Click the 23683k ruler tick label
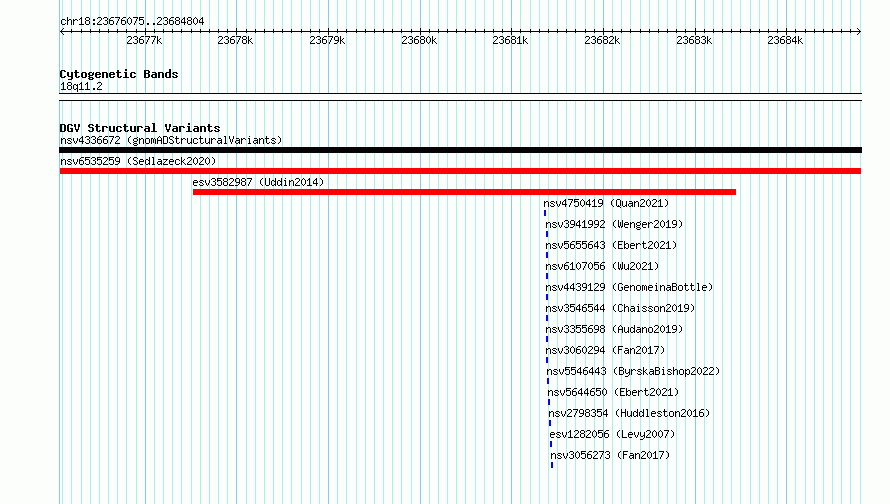The image size is (890, 504). click(x=694, y=40)
